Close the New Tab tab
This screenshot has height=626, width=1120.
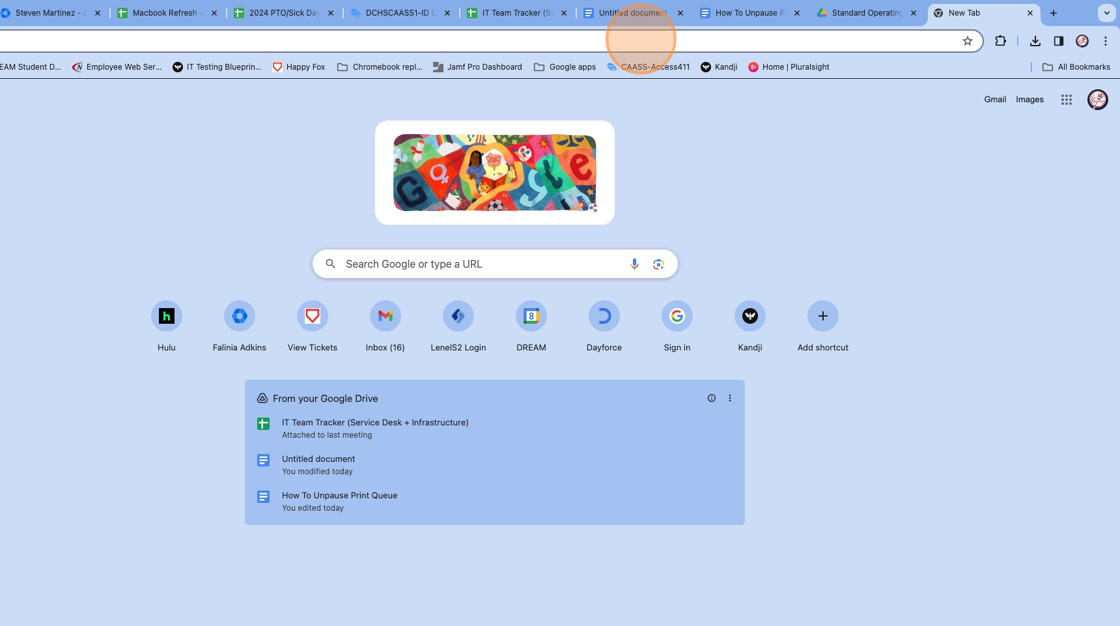[1029, 13]
